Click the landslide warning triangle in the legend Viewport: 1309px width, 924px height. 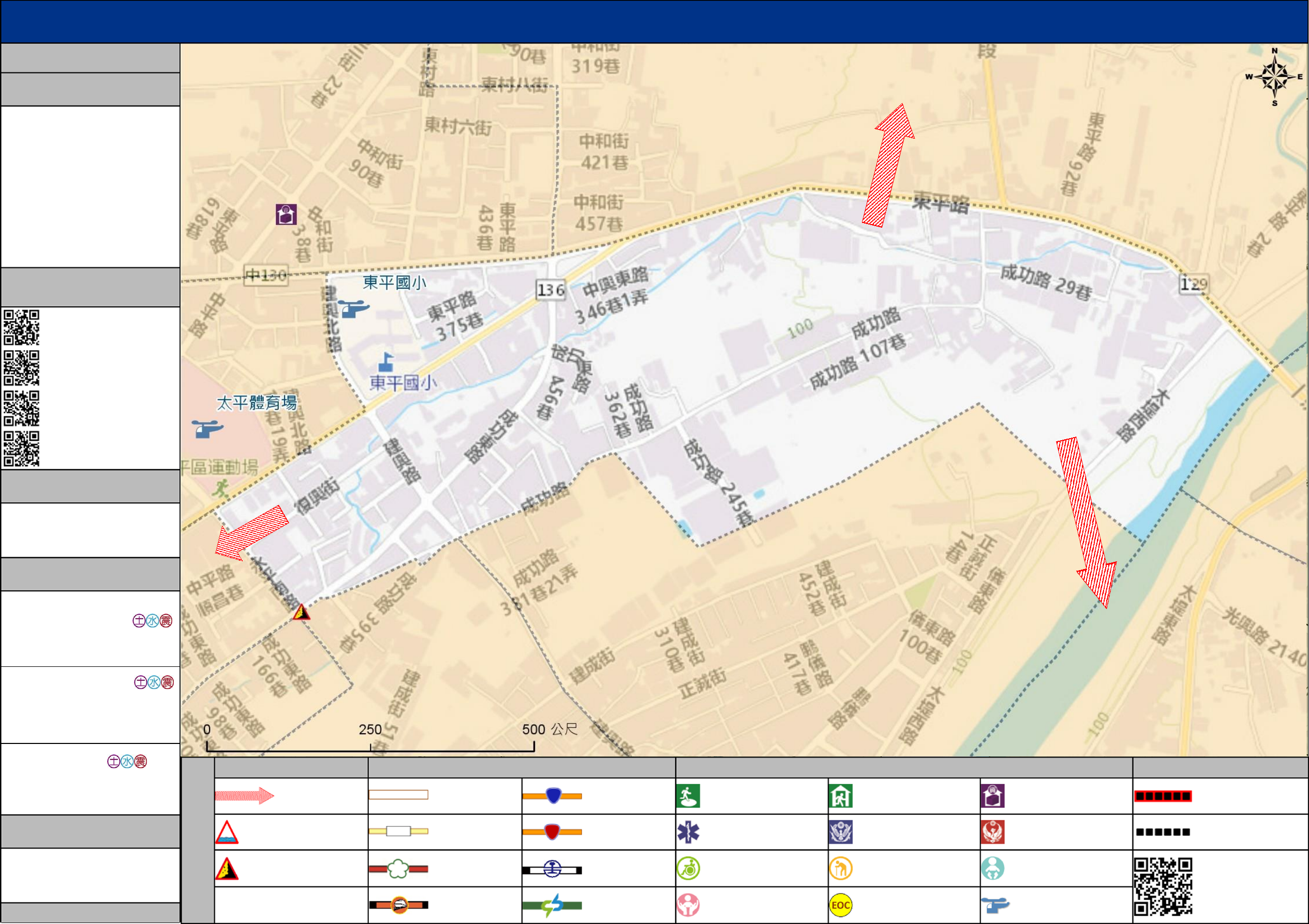(226, 869)
